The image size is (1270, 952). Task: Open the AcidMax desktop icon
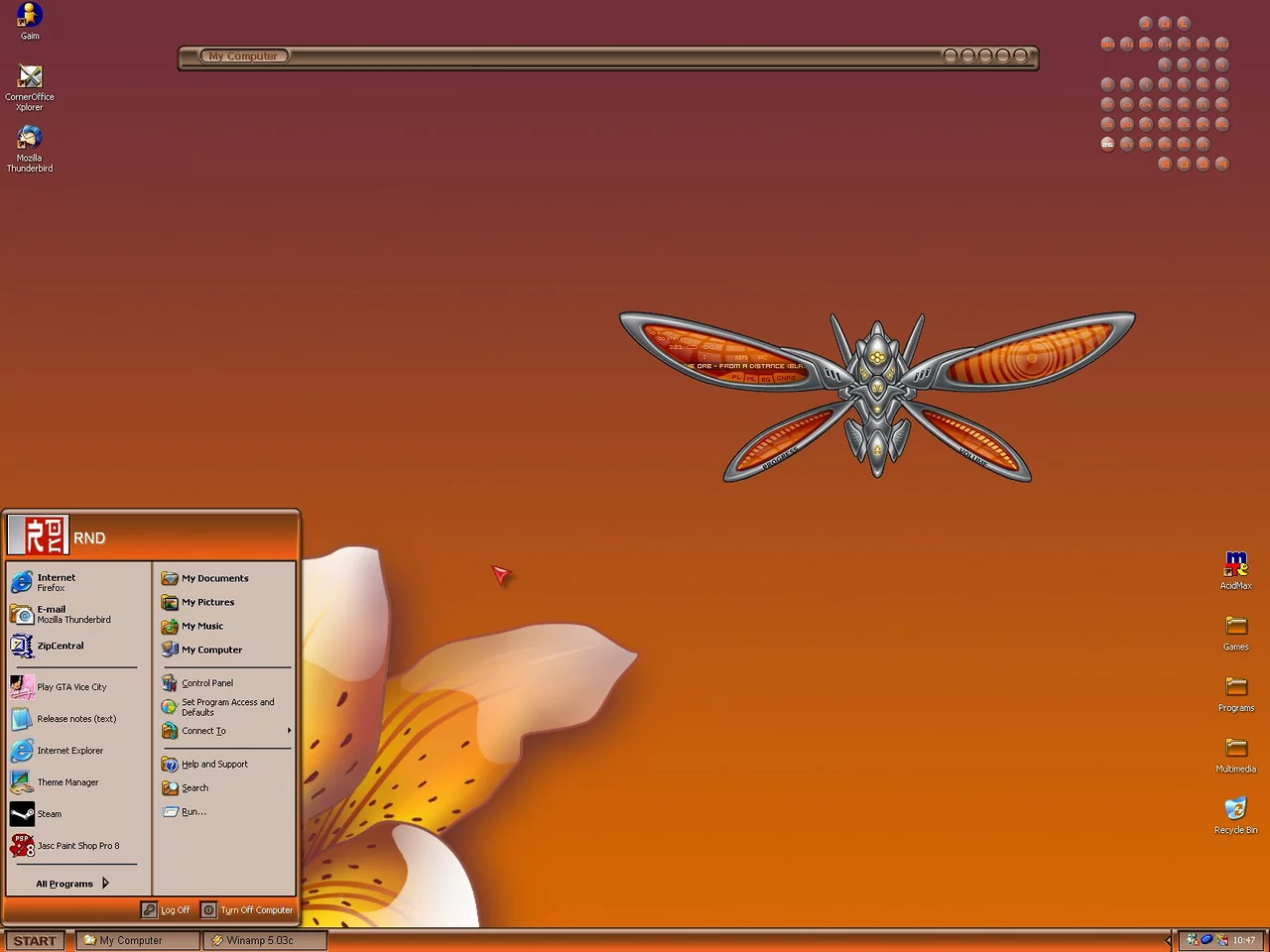1235,565
